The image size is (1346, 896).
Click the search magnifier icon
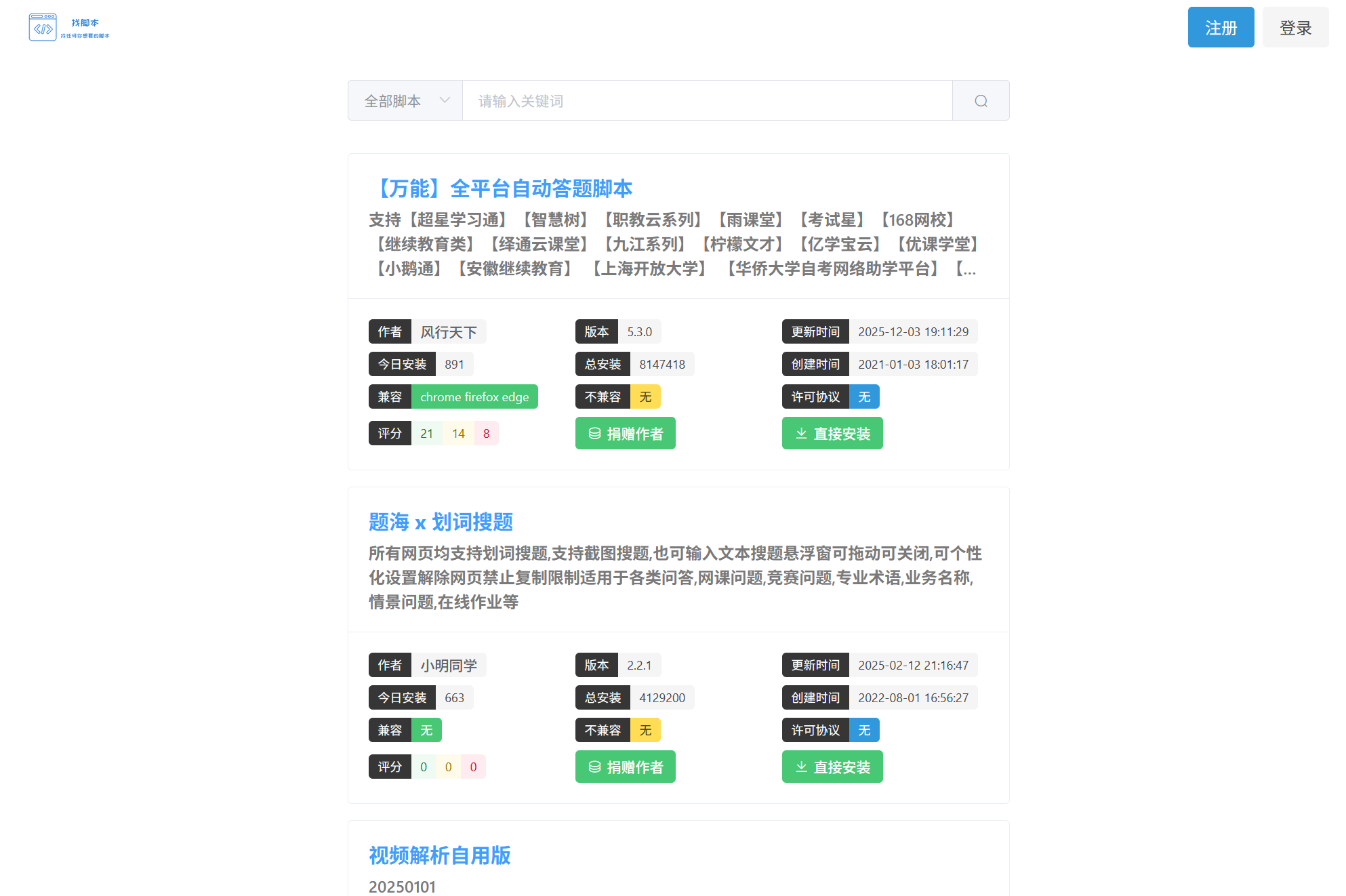pos(980,100)
